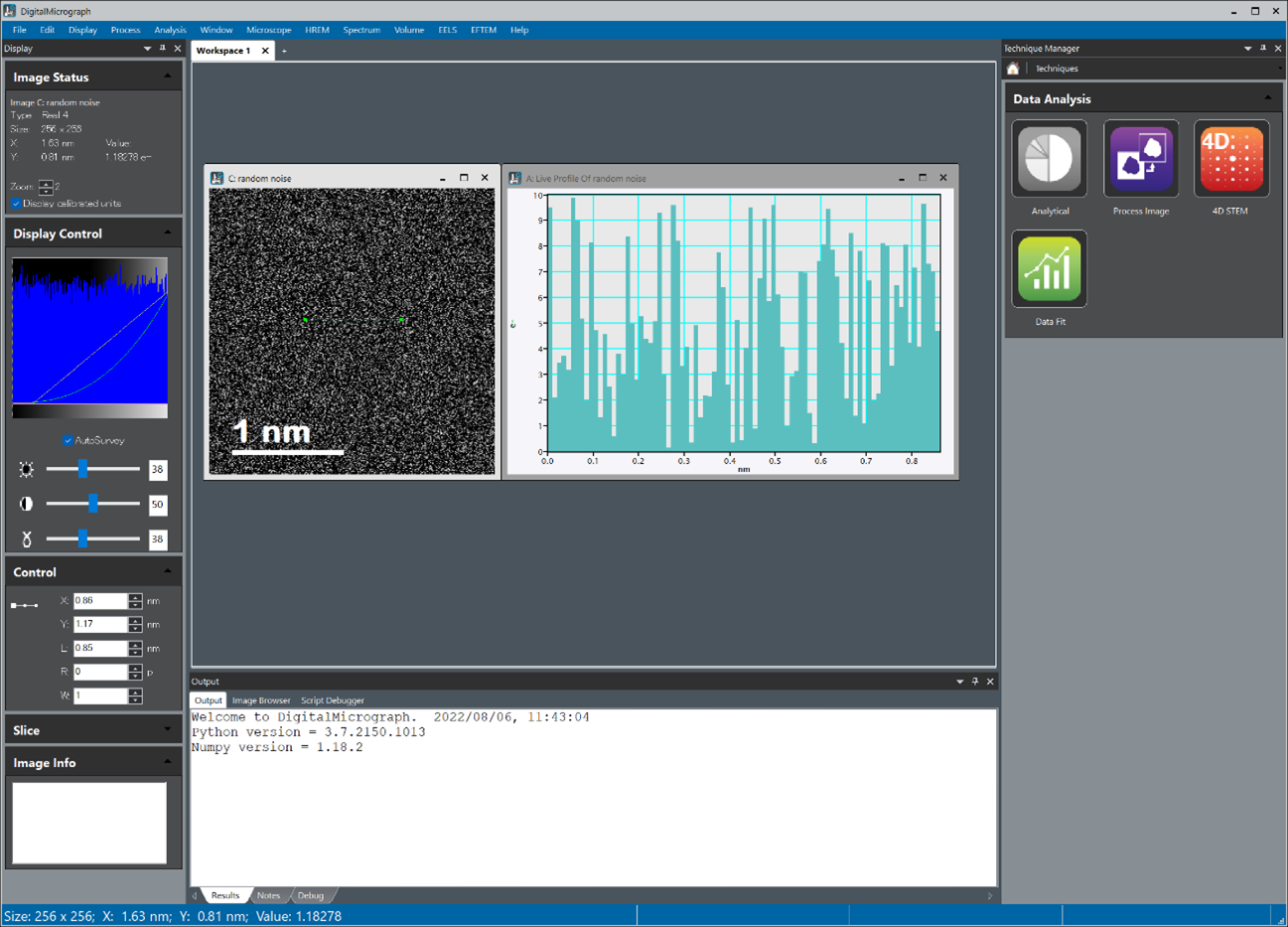1288x927 pixels.
Task: Open the Help menu
Action: 519,30
